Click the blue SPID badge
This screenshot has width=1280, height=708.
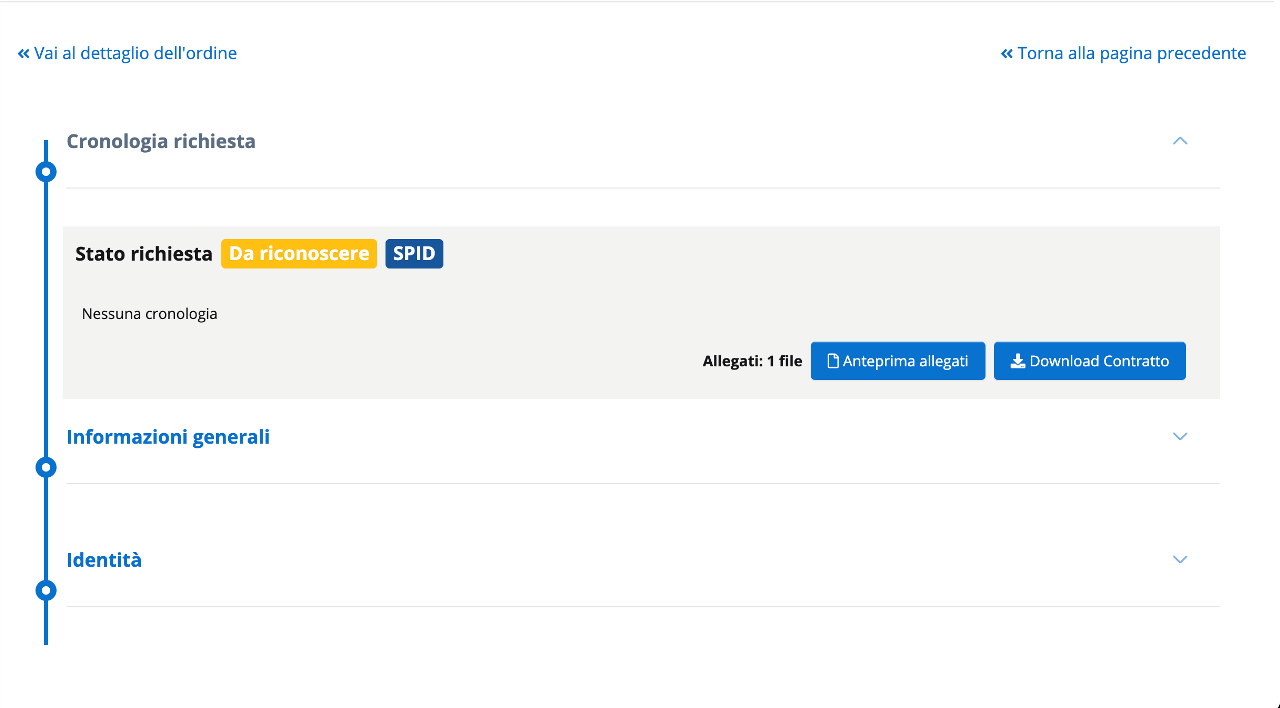coord(414,254)
